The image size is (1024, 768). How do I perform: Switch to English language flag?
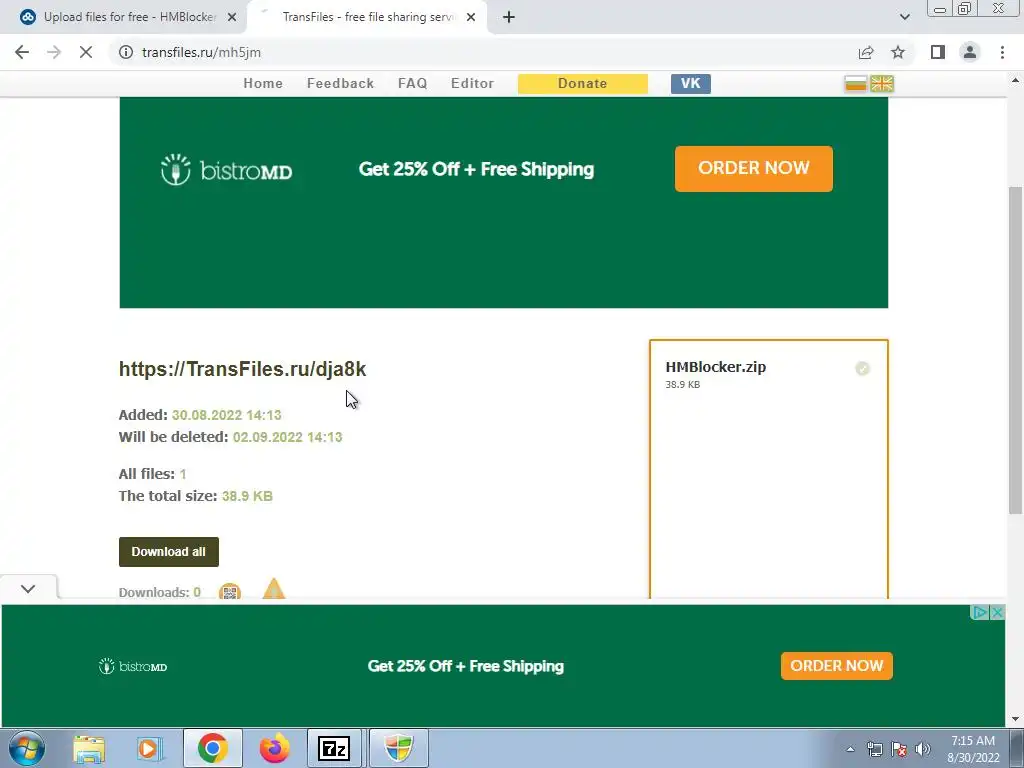tap(882, 84)
